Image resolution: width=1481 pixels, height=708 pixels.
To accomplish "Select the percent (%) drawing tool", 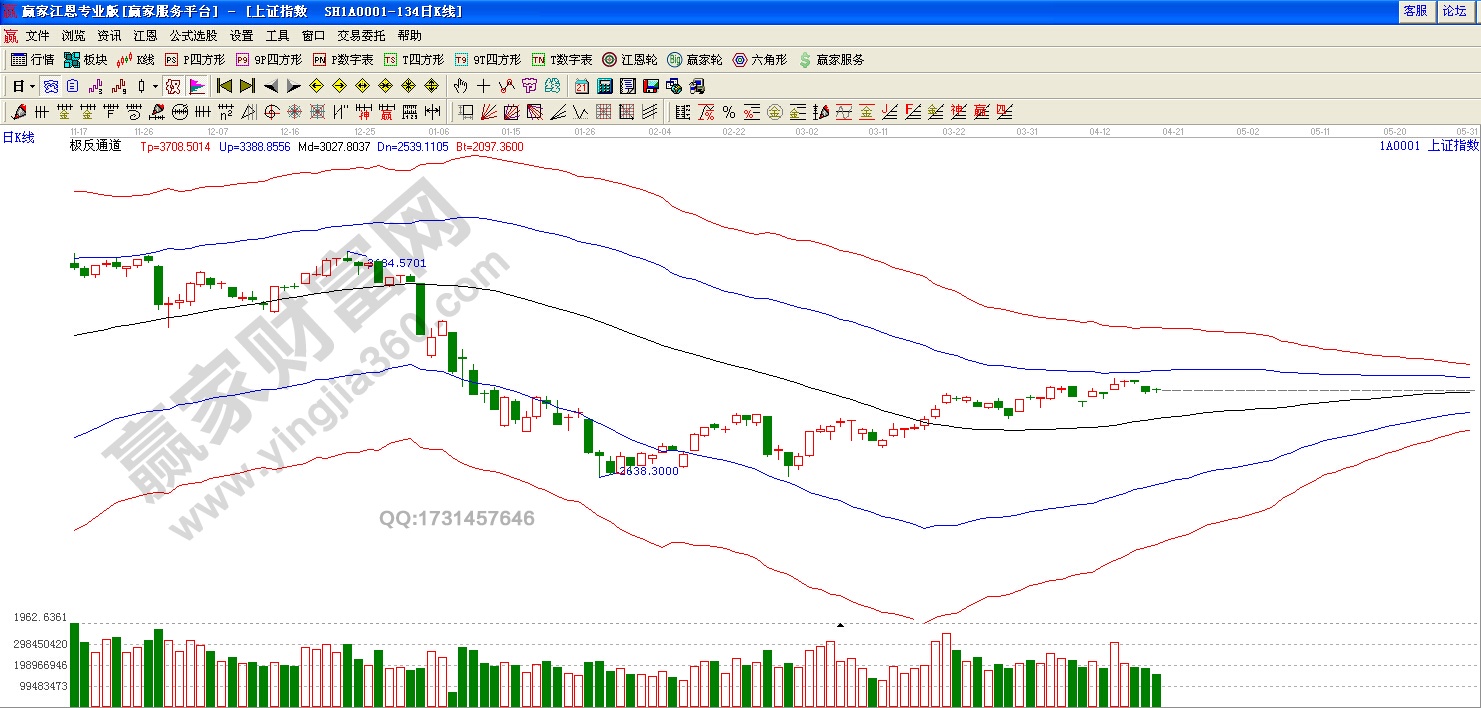I will tap(728, 112).
